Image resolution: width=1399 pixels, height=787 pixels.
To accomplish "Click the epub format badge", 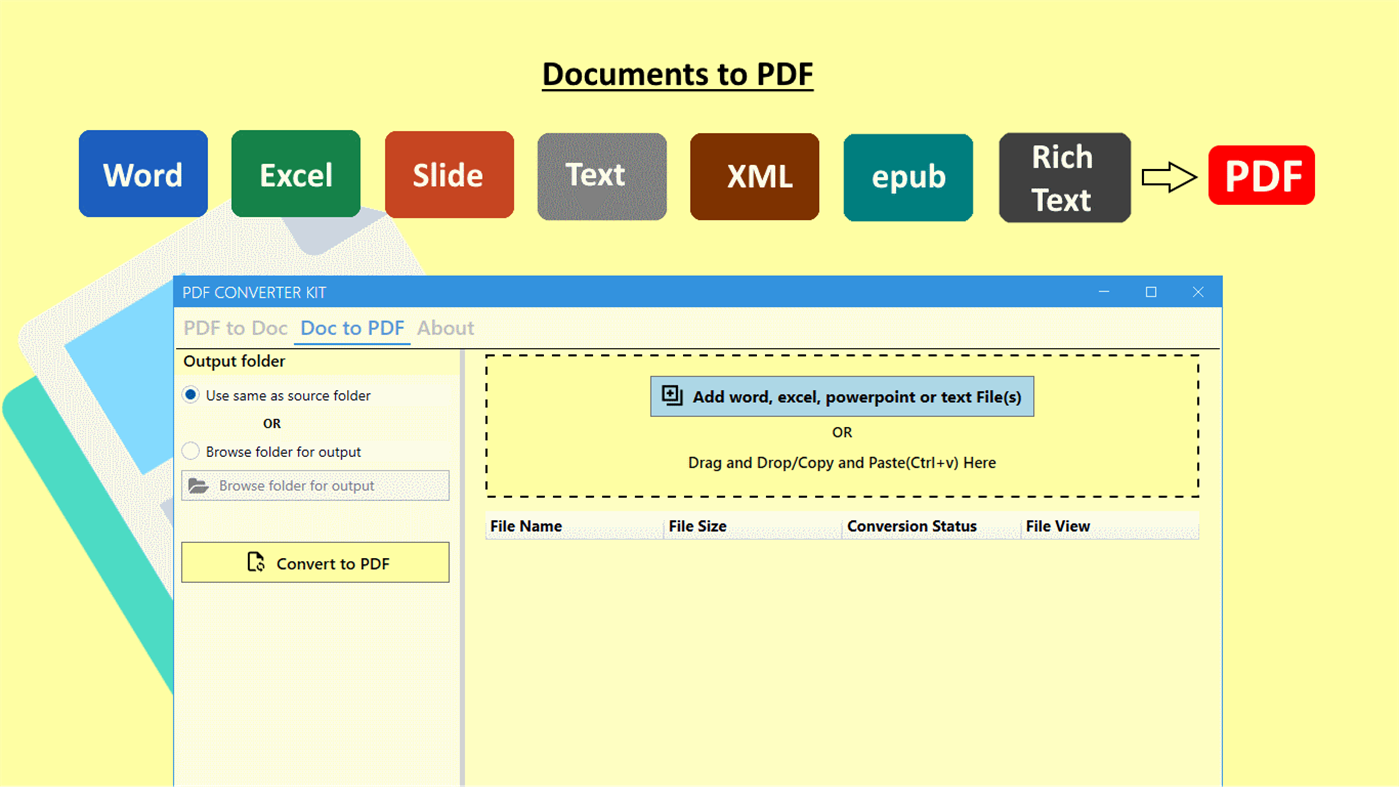I will pyautogui.click(x=907, y=177).
